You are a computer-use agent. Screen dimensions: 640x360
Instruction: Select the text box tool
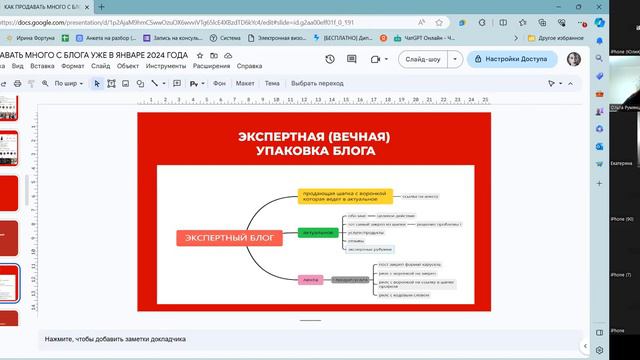[x=111, y=84]
